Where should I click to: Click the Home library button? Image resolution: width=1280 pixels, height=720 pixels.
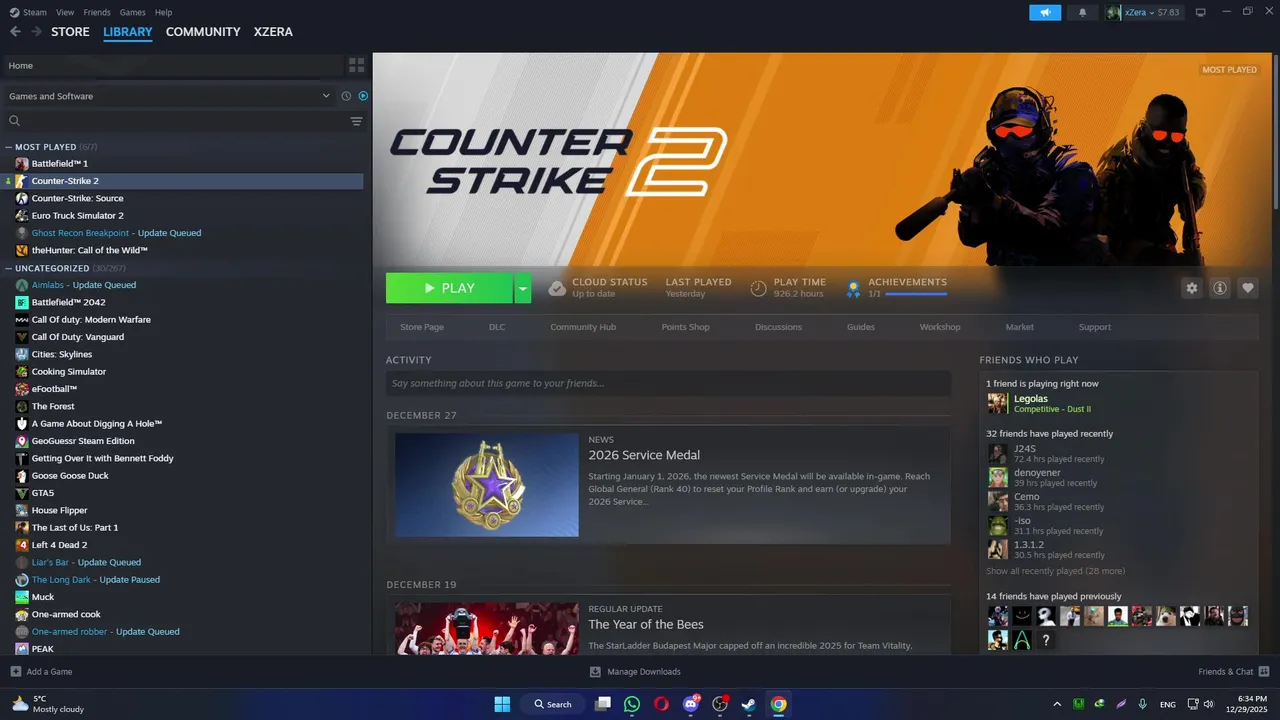coord(172,65)
